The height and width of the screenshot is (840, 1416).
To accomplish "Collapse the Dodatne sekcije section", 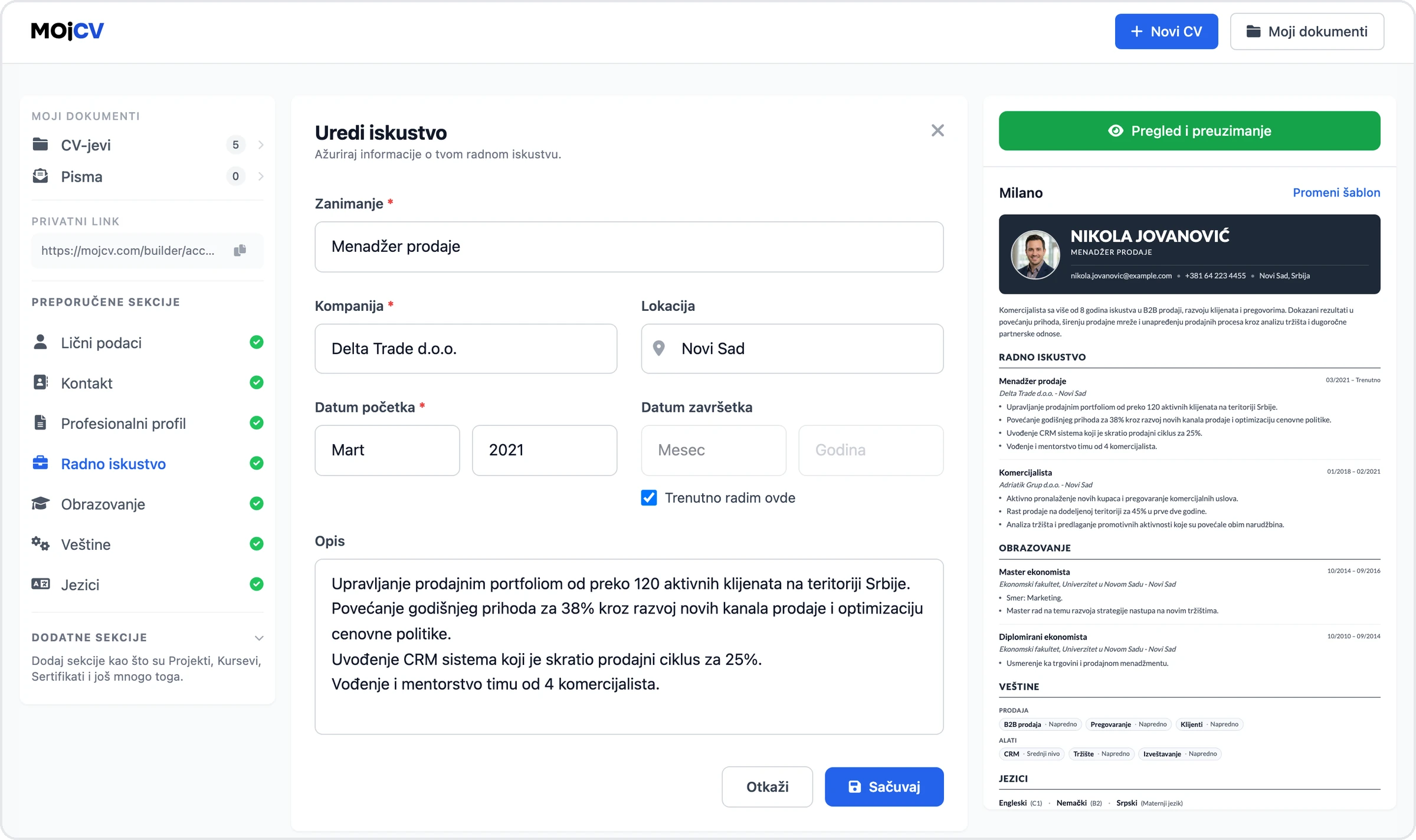I will tap(259, 638).
